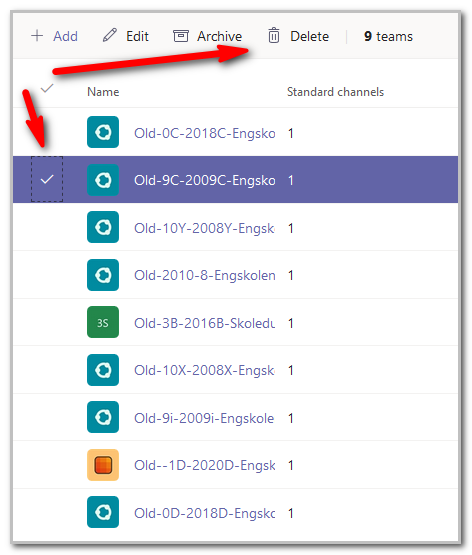Click the Archive box icon
472x555 pixels.
(x=180, y=36)
